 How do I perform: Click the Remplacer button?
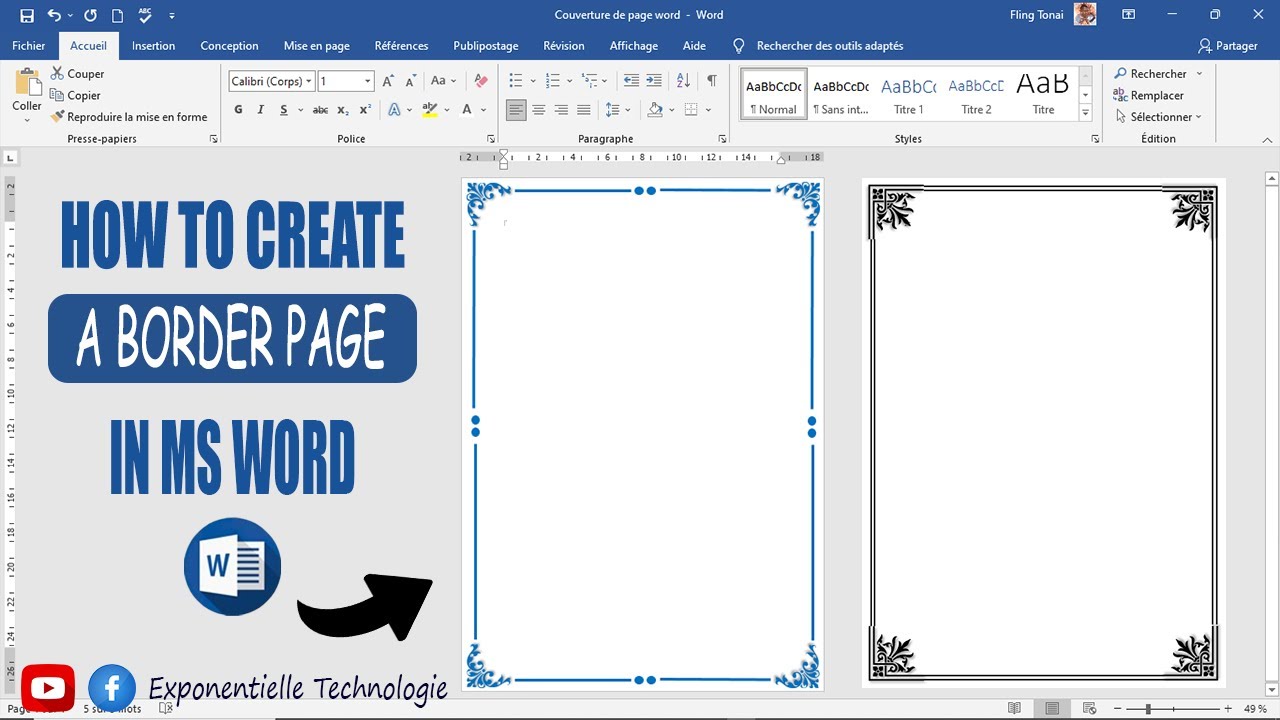pyautogui.click(x=1148, y=96)
